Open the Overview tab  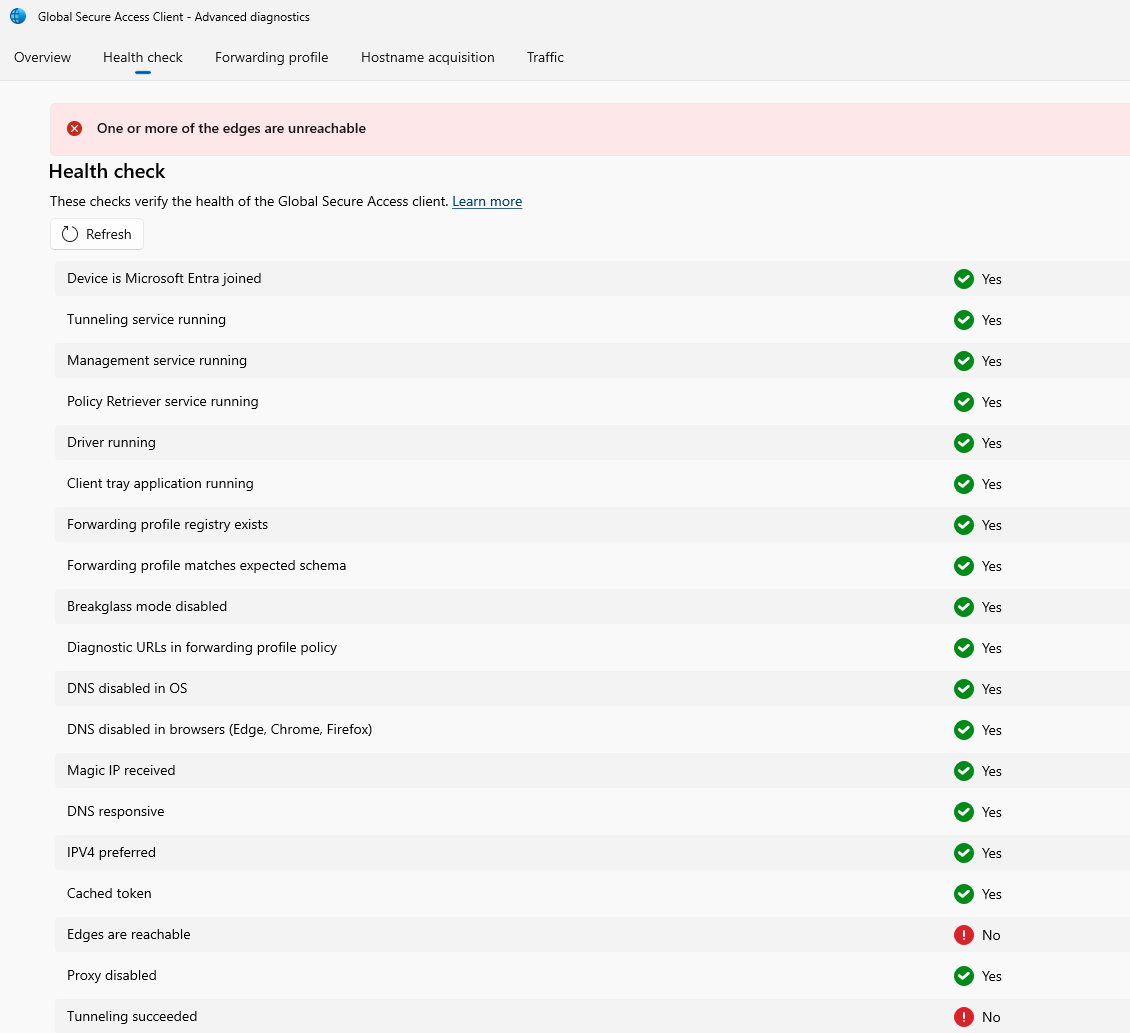43,58
